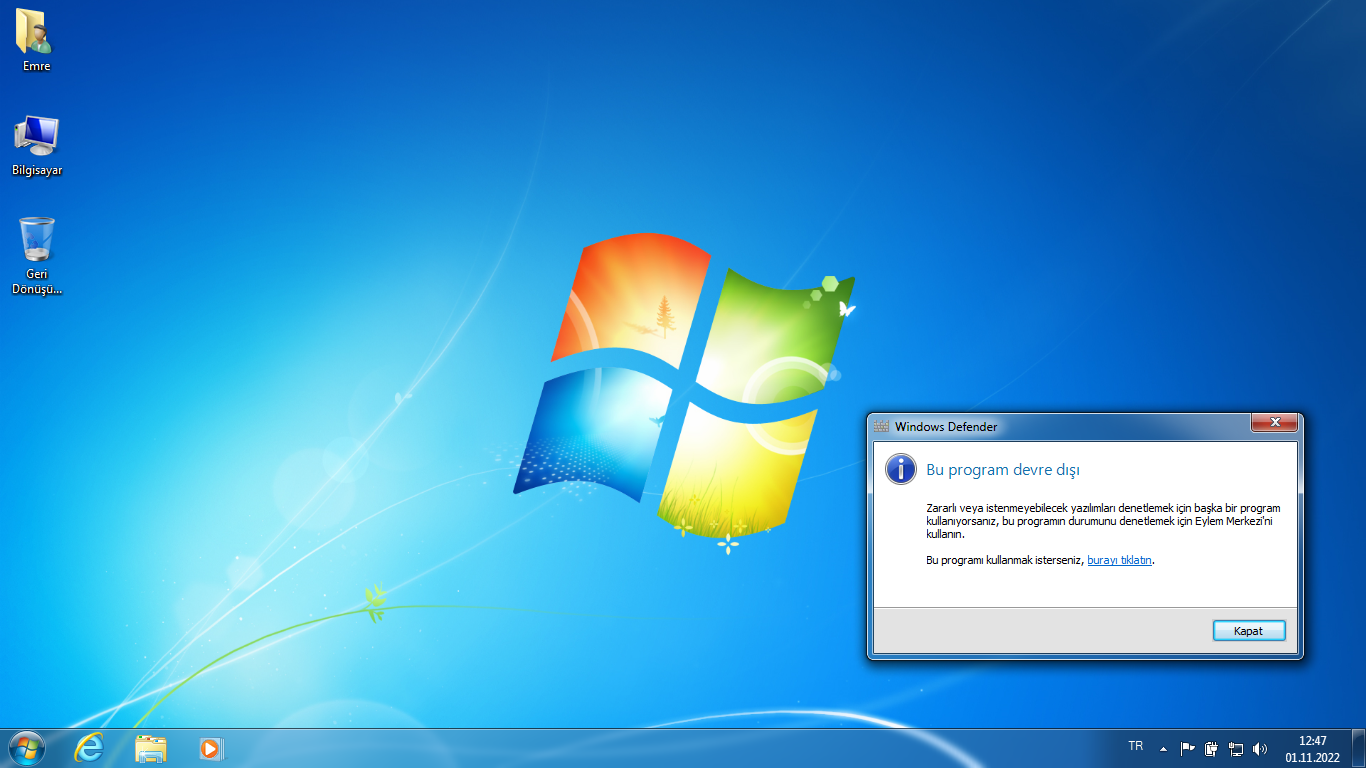Click the Windows Defender title text
1366x768 pixels.
(x=946, y=427)
